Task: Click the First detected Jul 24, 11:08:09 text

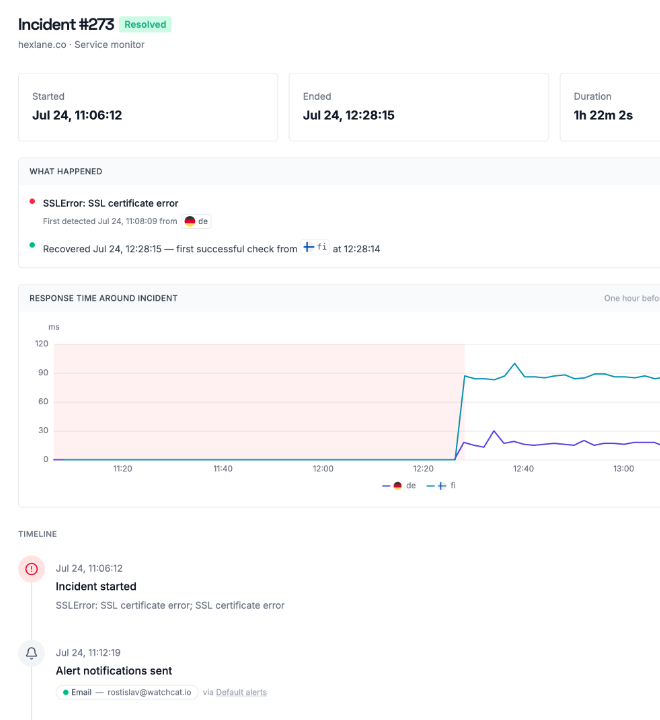Action: [110, 221]
